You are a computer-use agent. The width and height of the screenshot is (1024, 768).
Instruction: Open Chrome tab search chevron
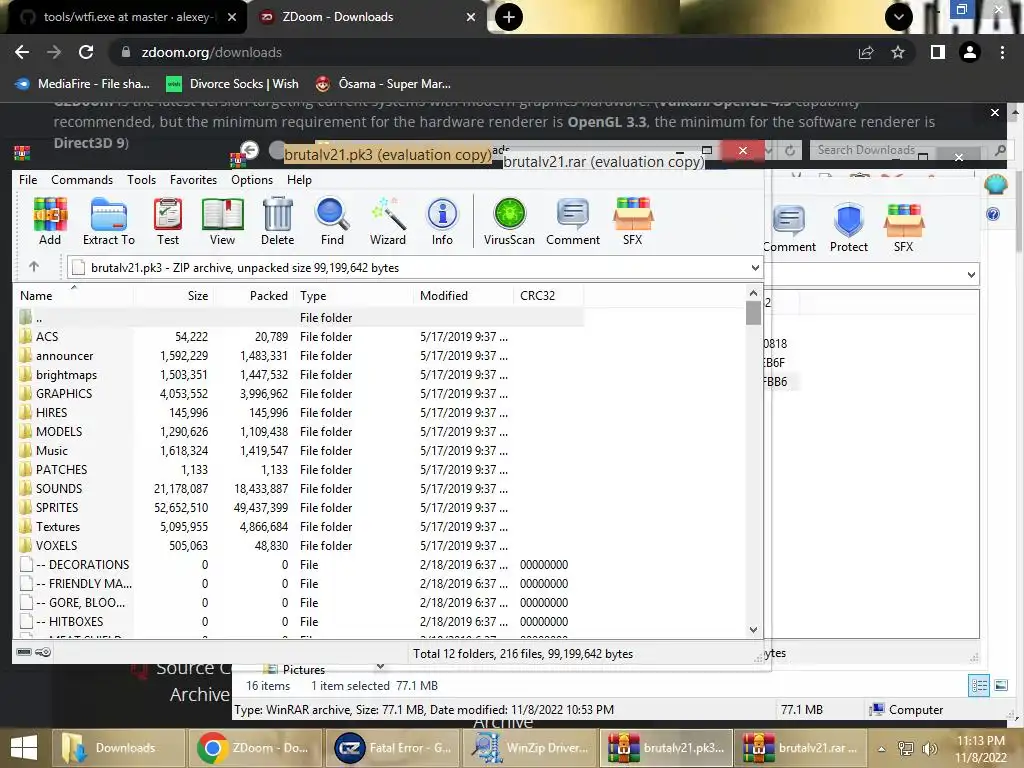click(899, 17)
